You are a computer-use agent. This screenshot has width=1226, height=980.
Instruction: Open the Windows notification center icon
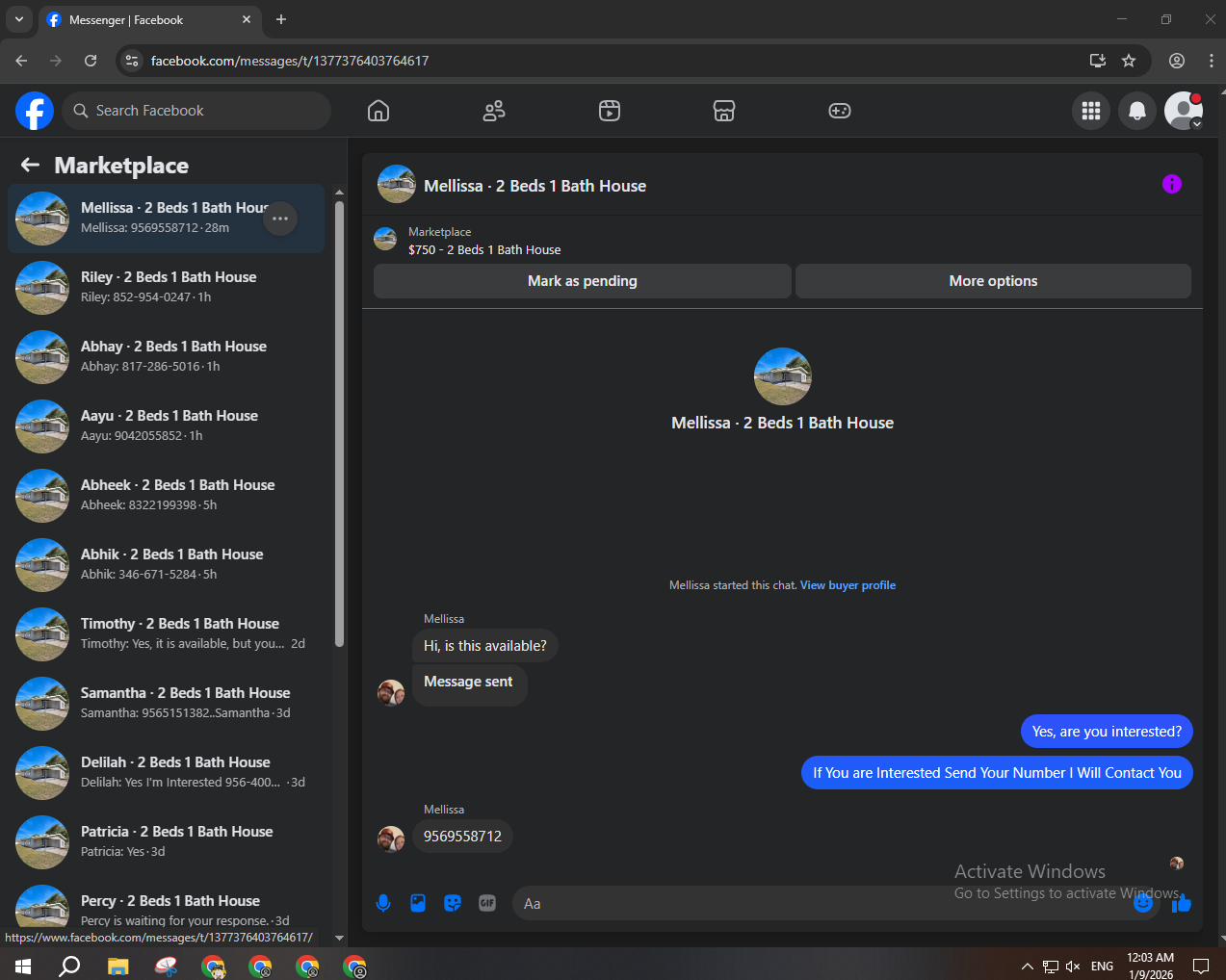[x=1201, y=966]
